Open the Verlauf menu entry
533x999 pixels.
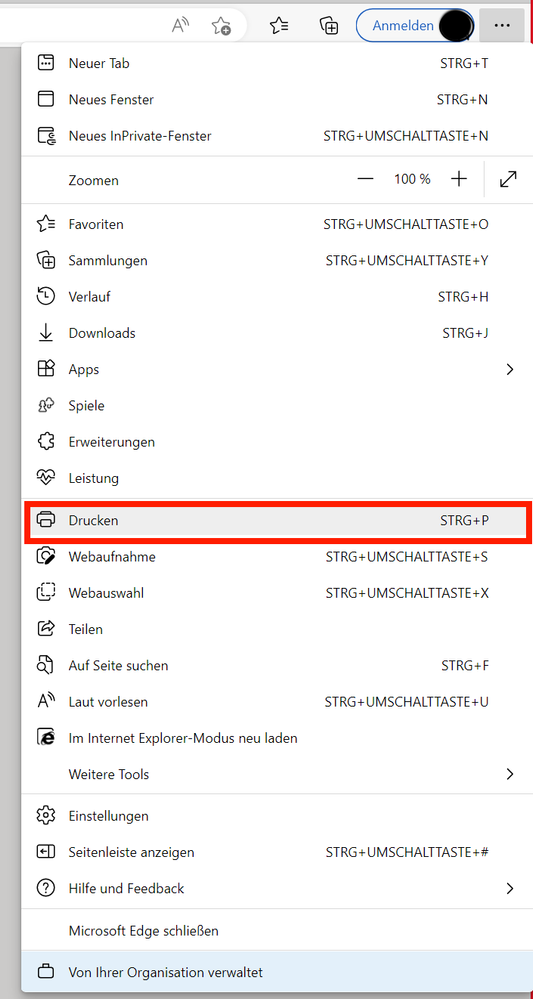(277, 297)
